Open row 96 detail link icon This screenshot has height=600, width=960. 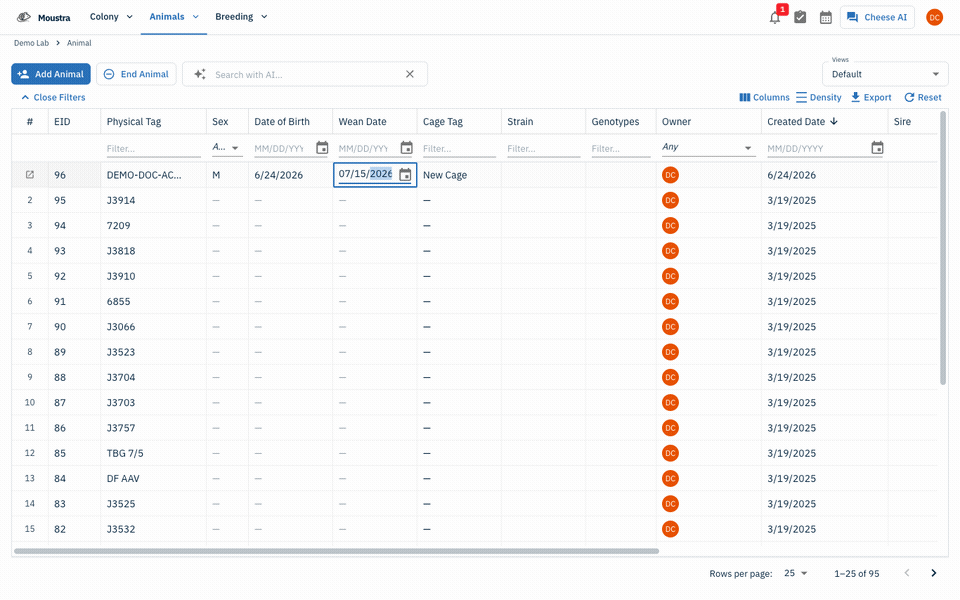pyautogui.click(x=29, y=175)
